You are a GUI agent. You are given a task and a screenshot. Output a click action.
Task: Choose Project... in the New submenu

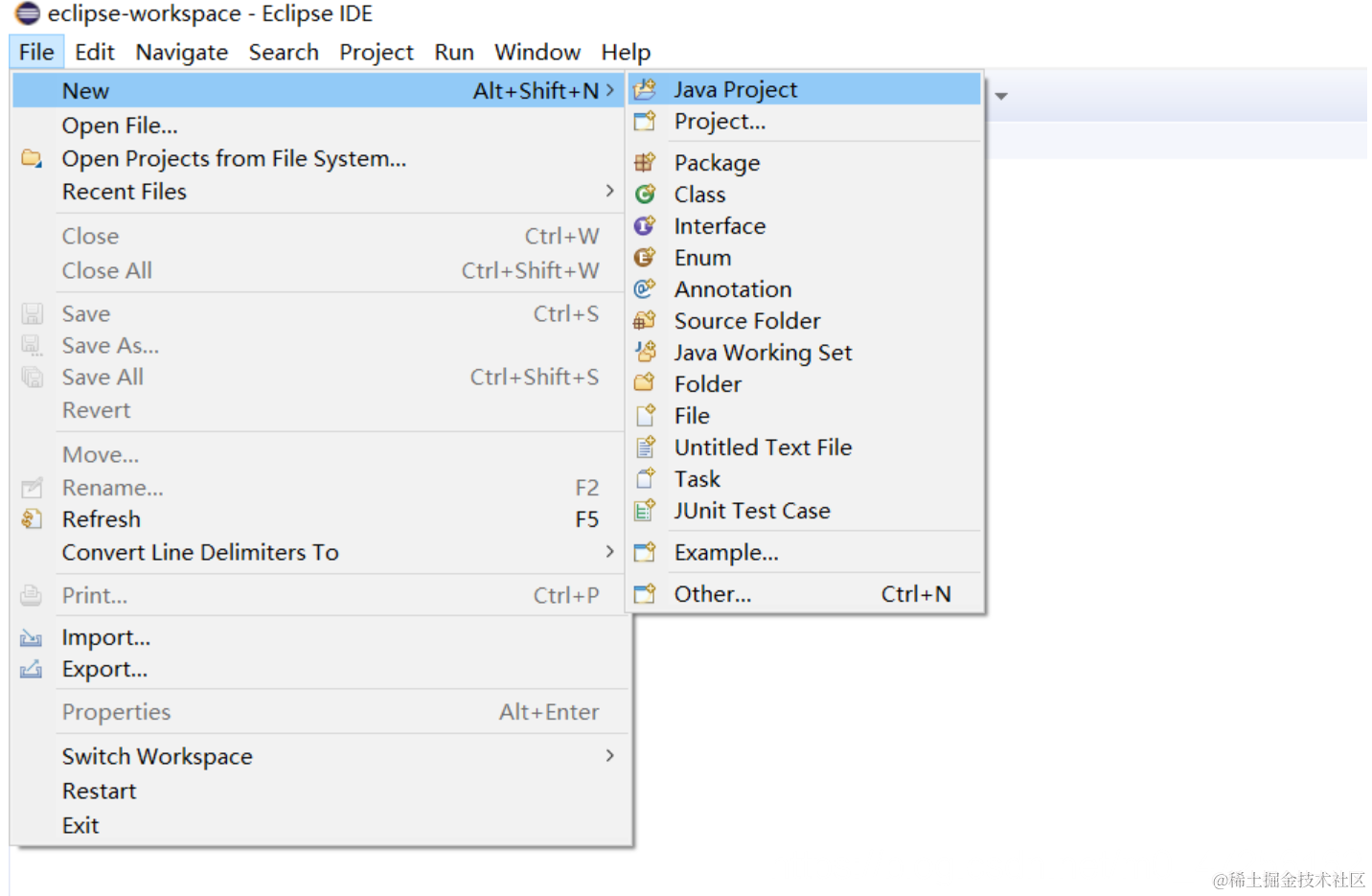click(x=805, y=121)
